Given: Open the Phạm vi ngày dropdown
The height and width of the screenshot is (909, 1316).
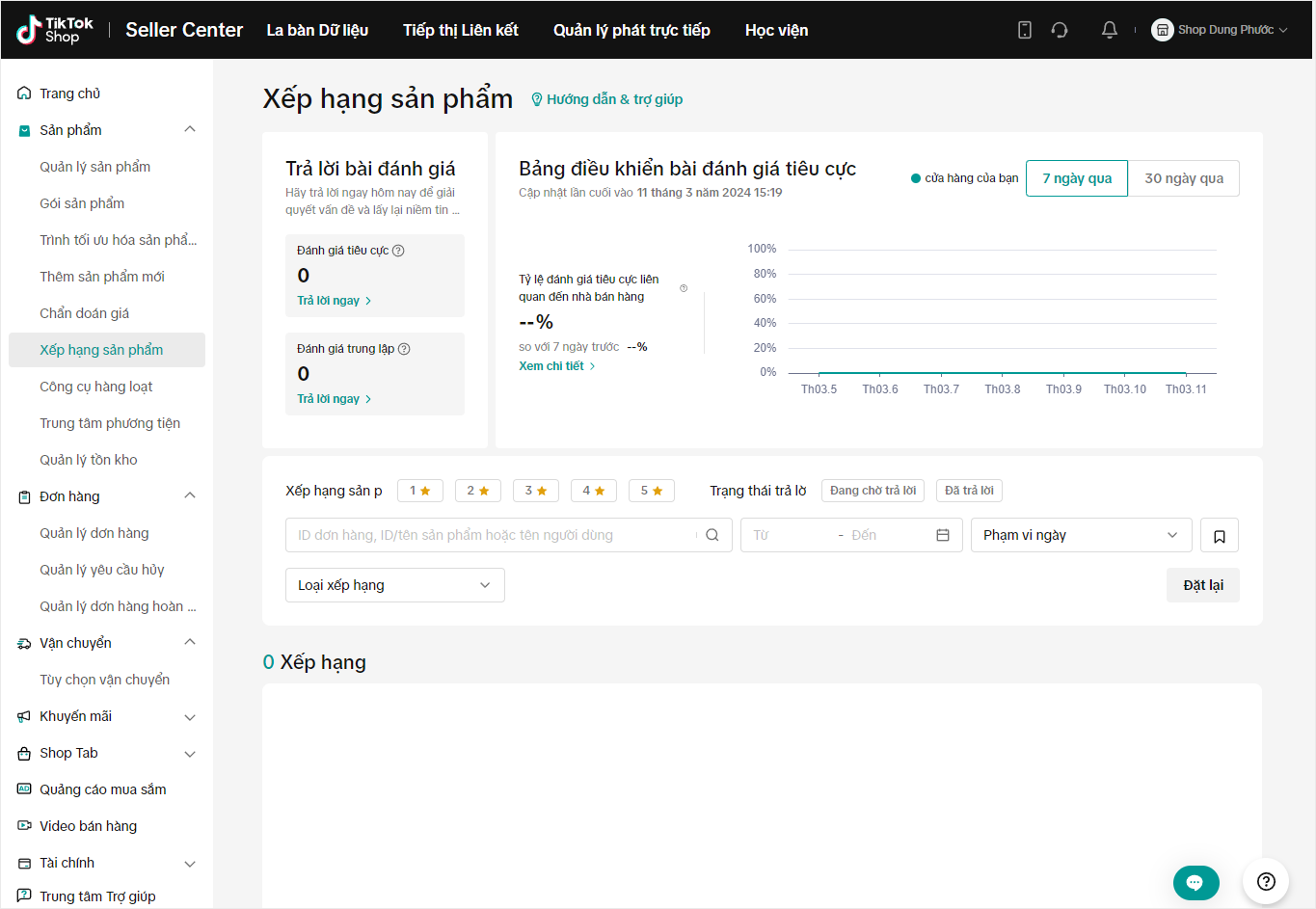Looking at the screenshot, I should 1080,535.
